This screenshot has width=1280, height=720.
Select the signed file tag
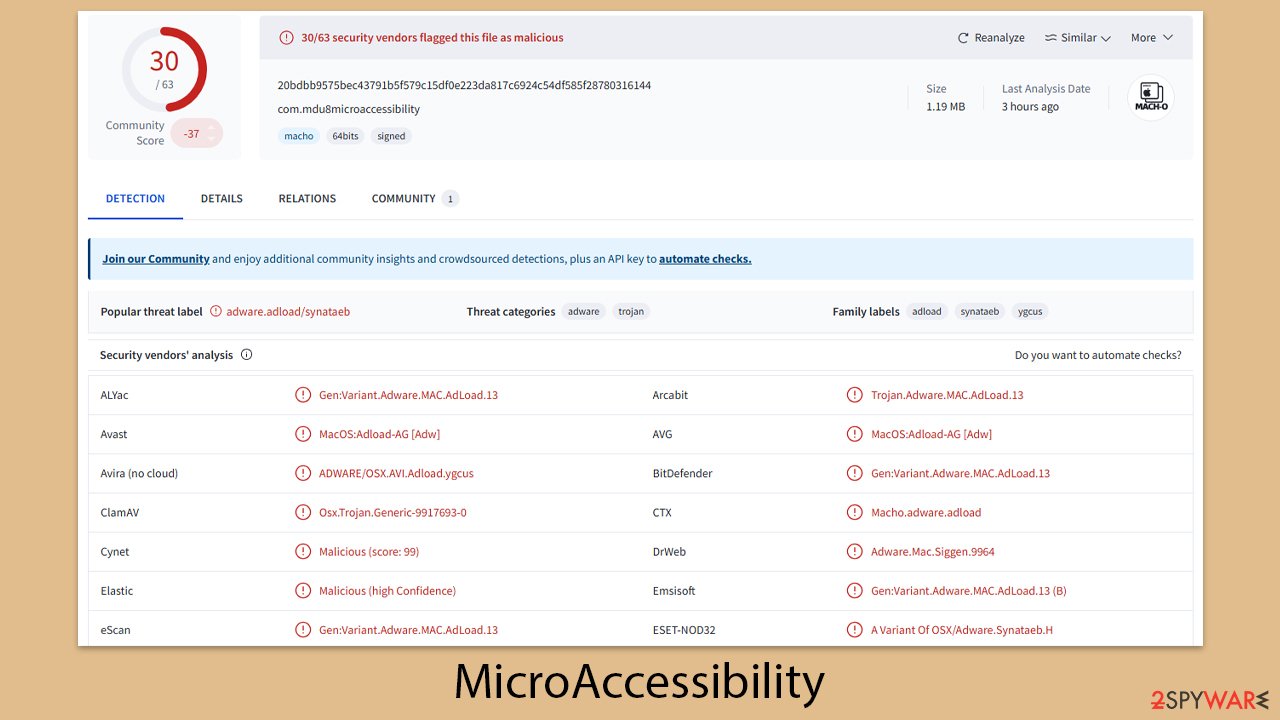tap(391, 135)
